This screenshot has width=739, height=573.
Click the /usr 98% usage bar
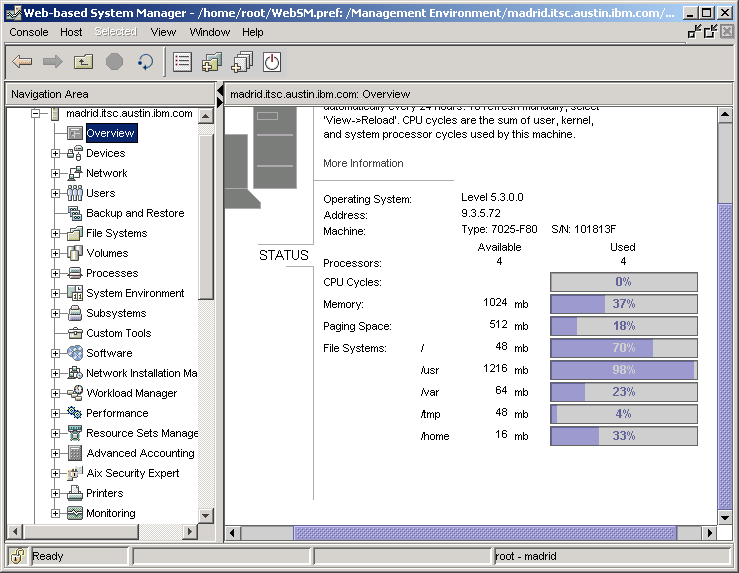pos(624,370)
